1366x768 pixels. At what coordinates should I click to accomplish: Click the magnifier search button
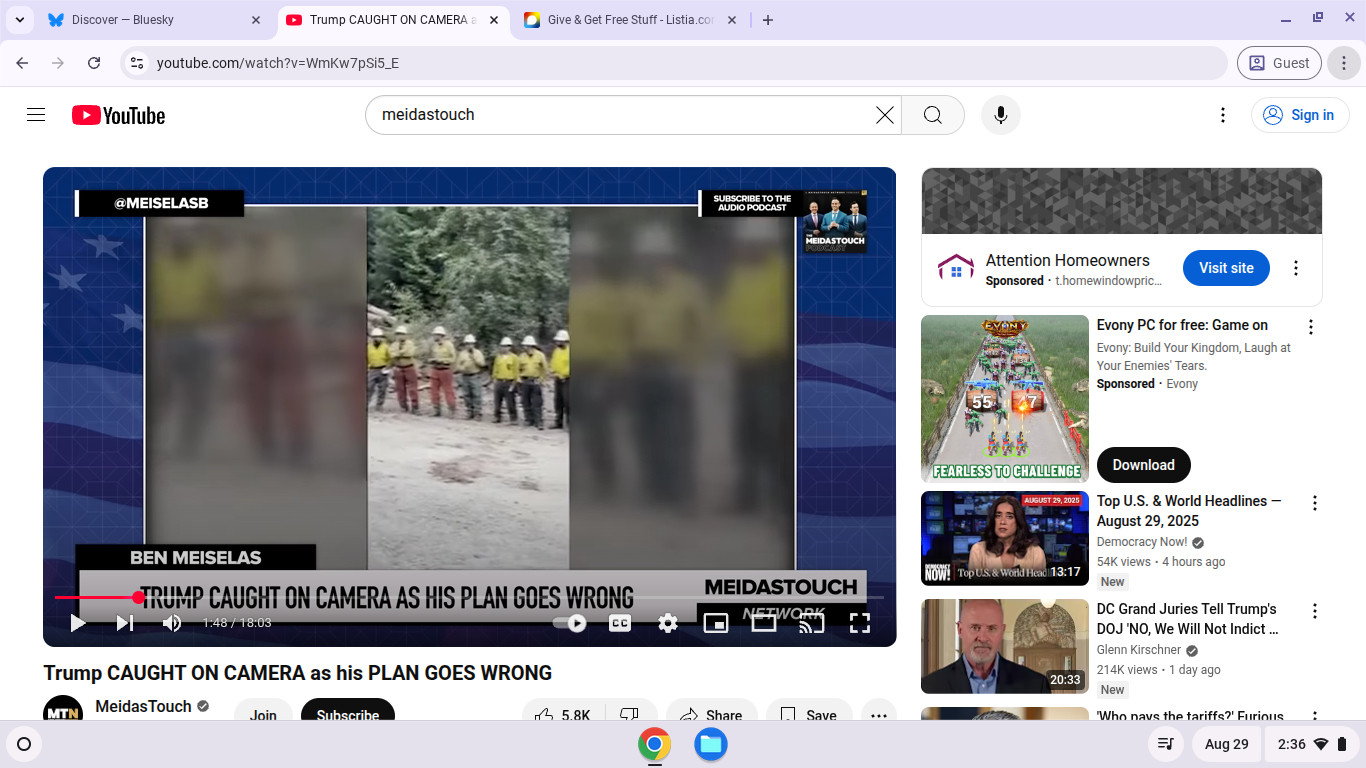tap(933, 115)
